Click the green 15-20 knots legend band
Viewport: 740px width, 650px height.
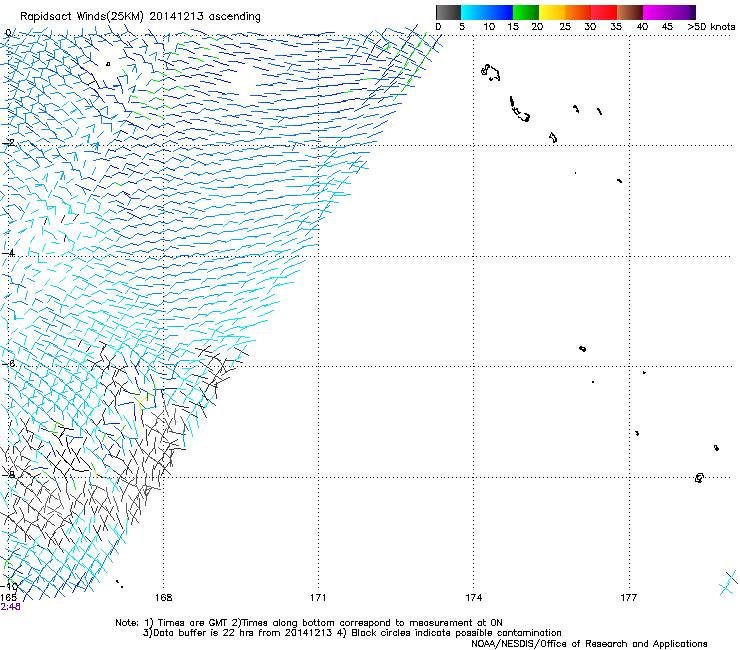pyautogui.click(x=526, y=12)
